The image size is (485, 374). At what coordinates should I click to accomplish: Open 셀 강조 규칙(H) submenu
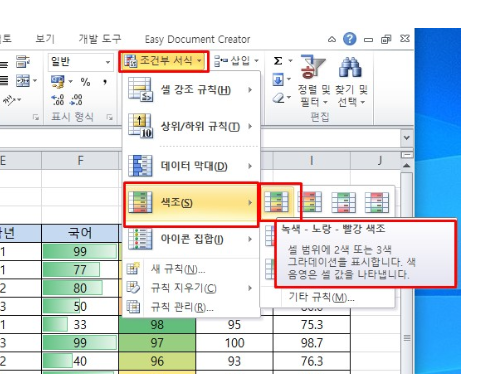(x=191, y=90)
